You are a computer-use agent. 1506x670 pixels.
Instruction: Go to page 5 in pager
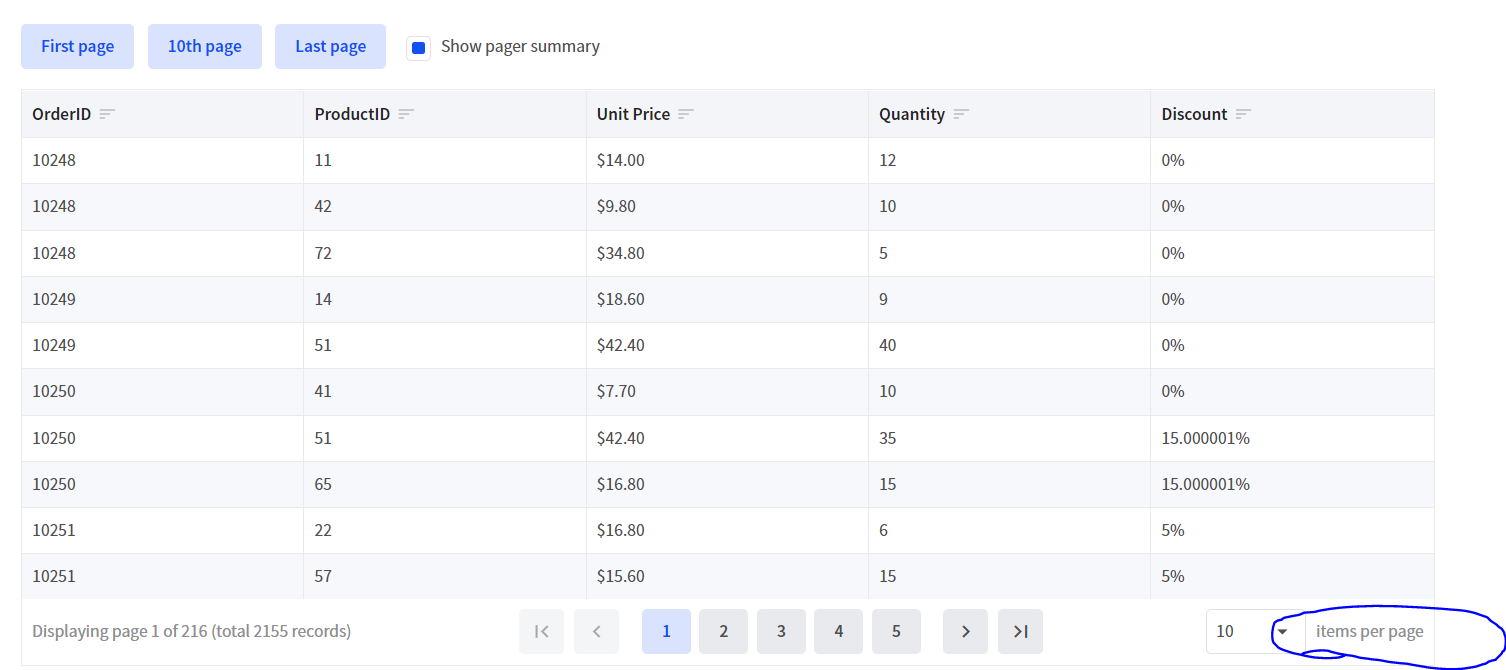(896, 631)
